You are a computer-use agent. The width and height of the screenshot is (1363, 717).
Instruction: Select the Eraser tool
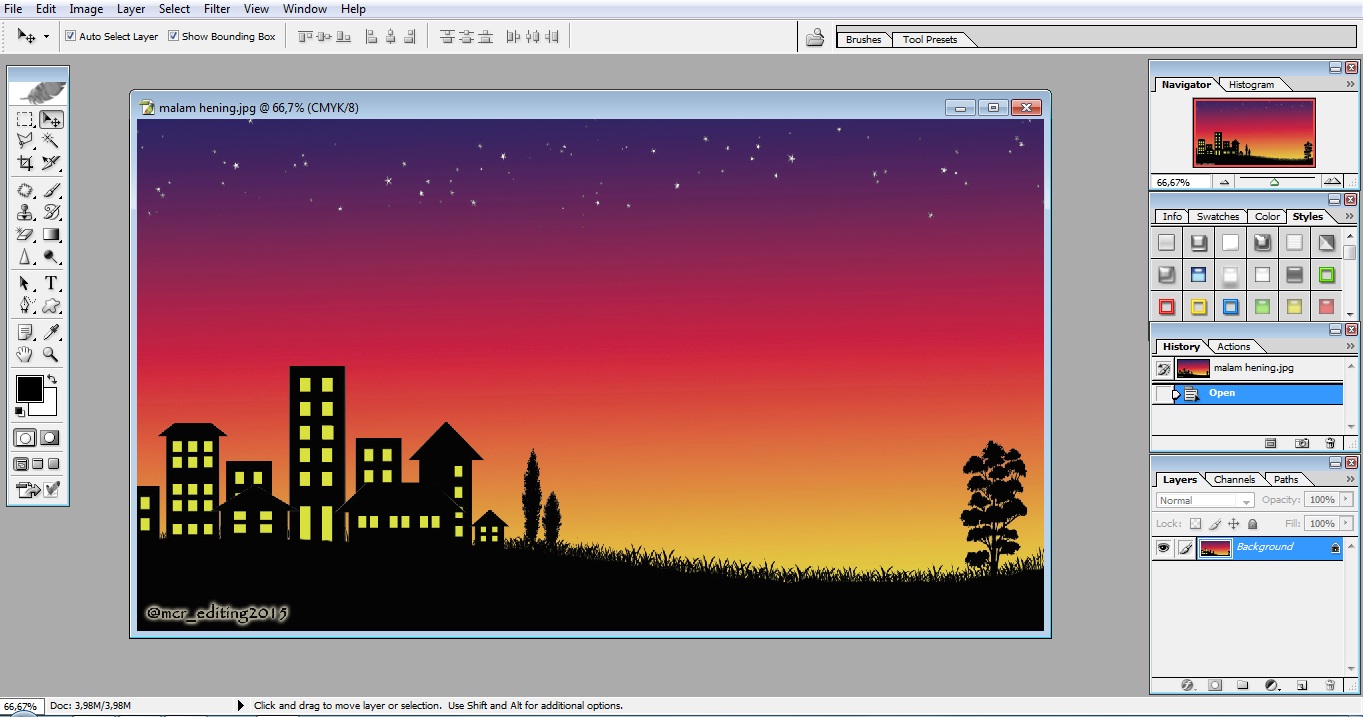[x=25, y=234]
